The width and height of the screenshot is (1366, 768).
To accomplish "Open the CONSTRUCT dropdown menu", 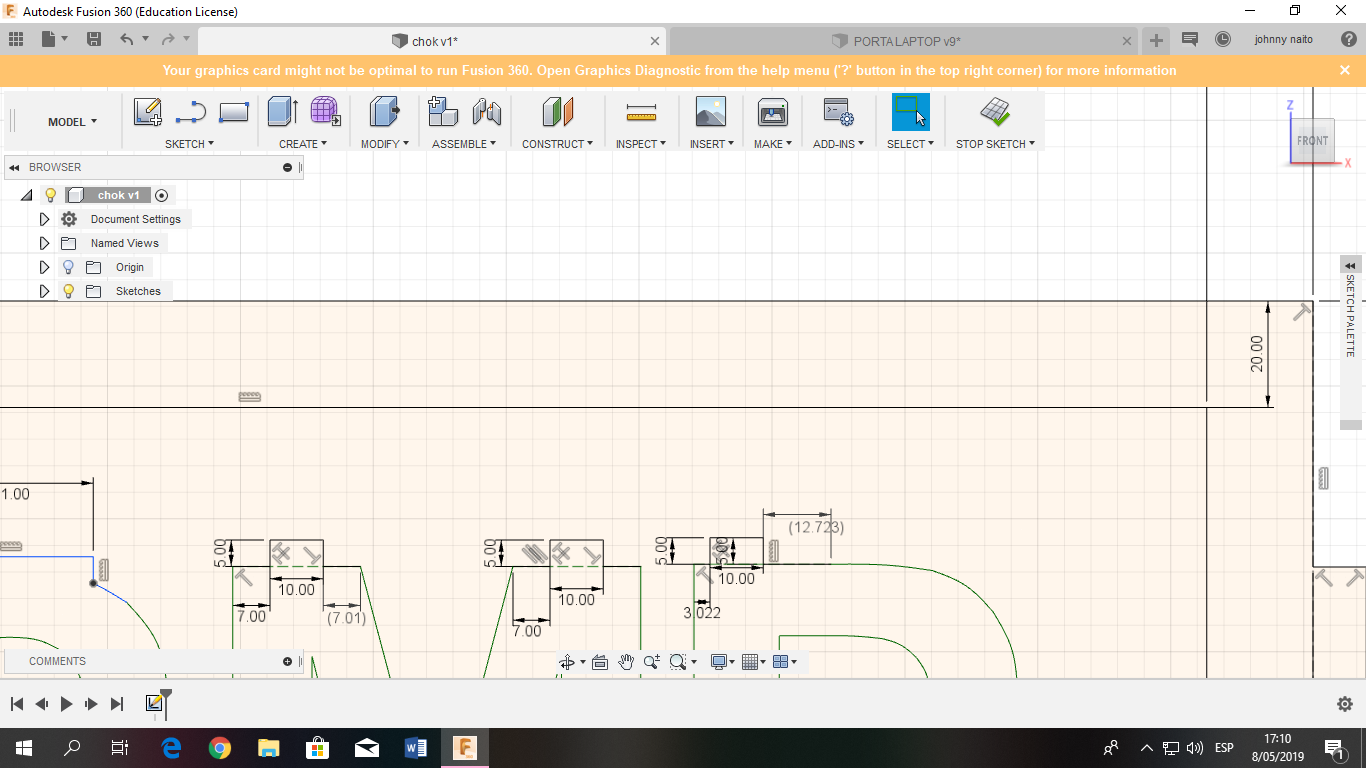I will 558,144.
